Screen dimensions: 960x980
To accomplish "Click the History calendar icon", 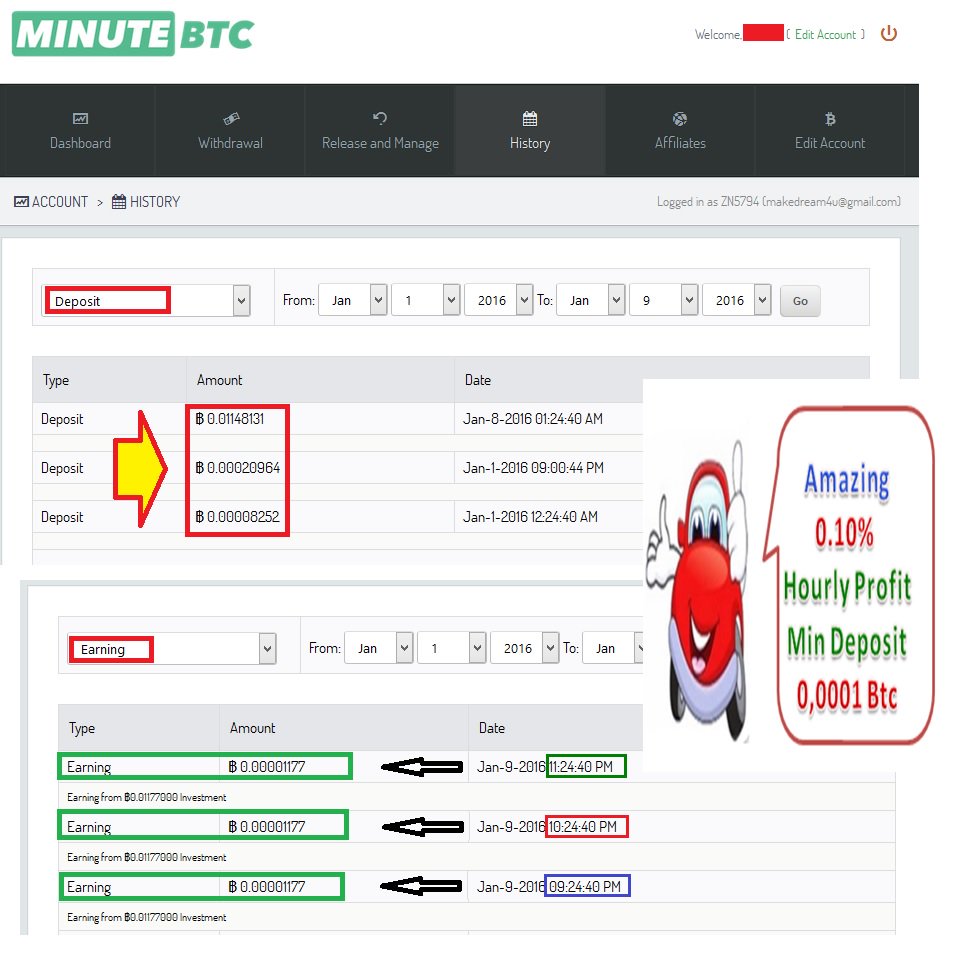I will [x=530, y=118].
